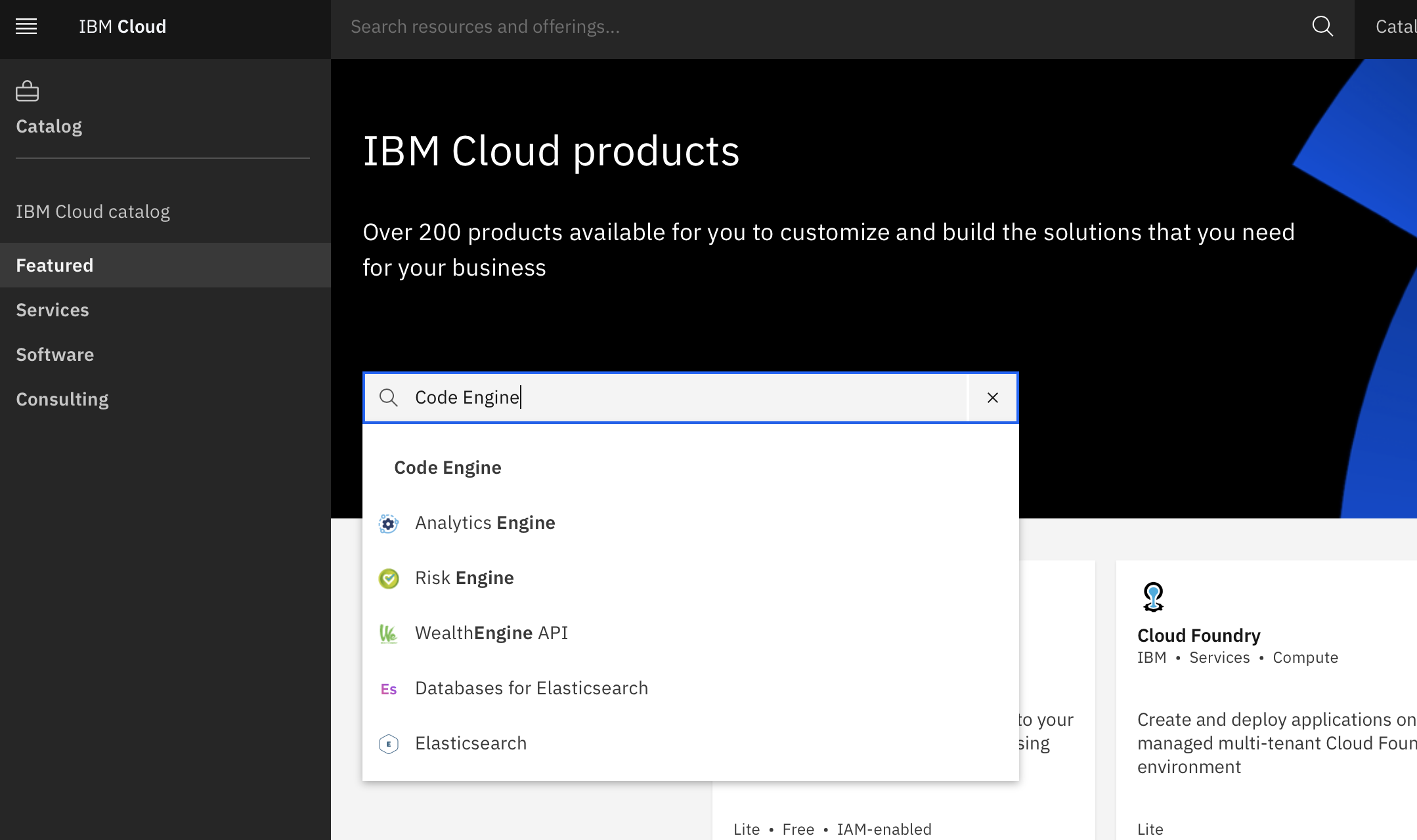Click the Catalog briefcase icon in sidebar
The height and width of the screenshot is (840, 1417).
(27, 91)
